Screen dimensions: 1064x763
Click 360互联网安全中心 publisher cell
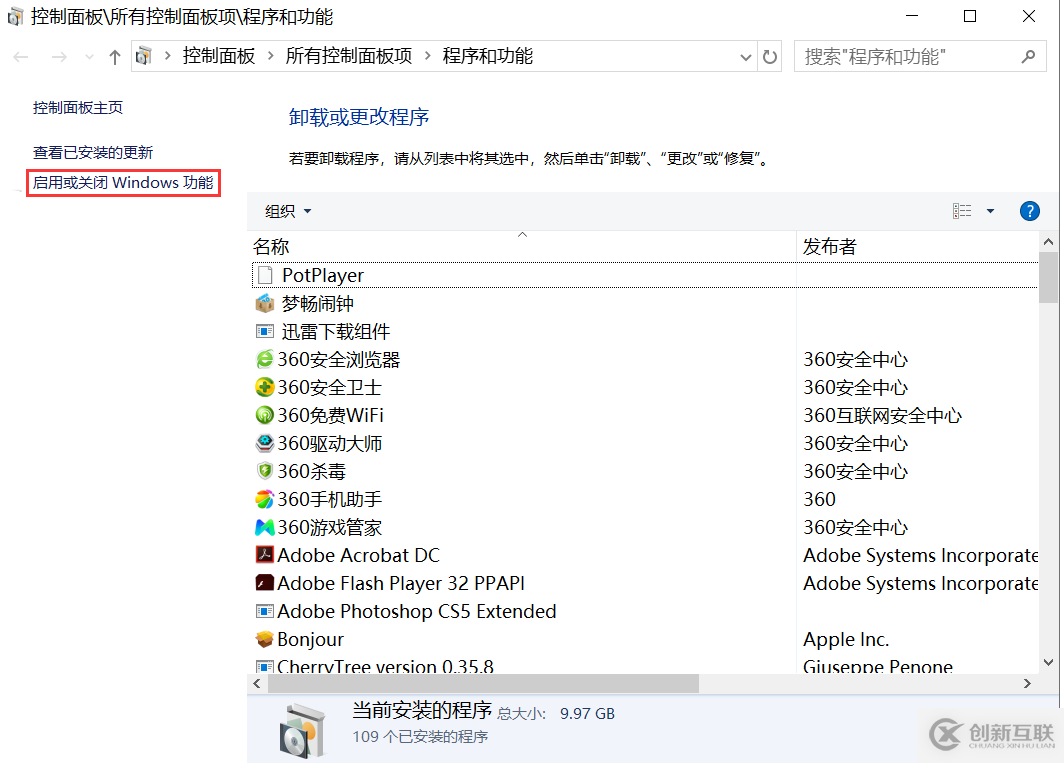tap(883, 415)
